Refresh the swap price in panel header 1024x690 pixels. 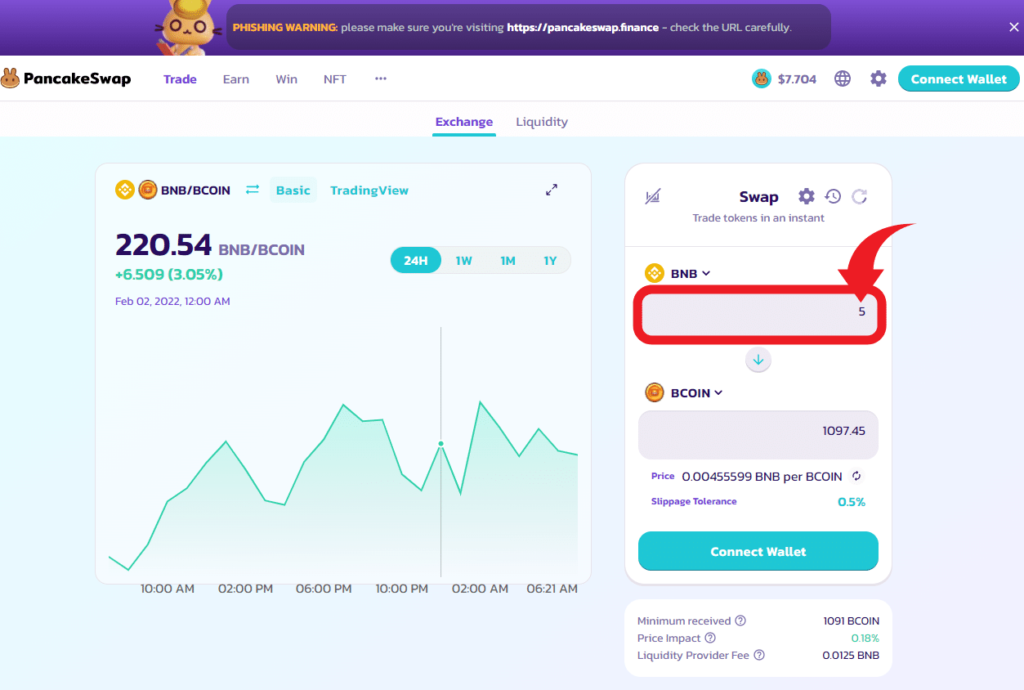point(859,196)
